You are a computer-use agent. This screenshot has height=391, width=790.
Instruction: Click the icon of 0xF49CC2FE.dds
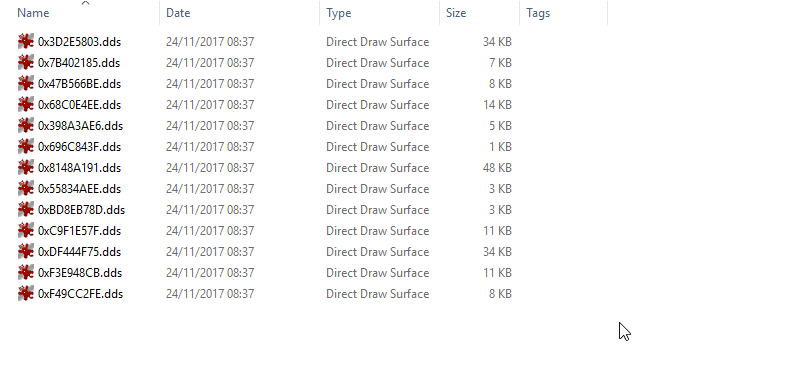click(x=26, y=293)
